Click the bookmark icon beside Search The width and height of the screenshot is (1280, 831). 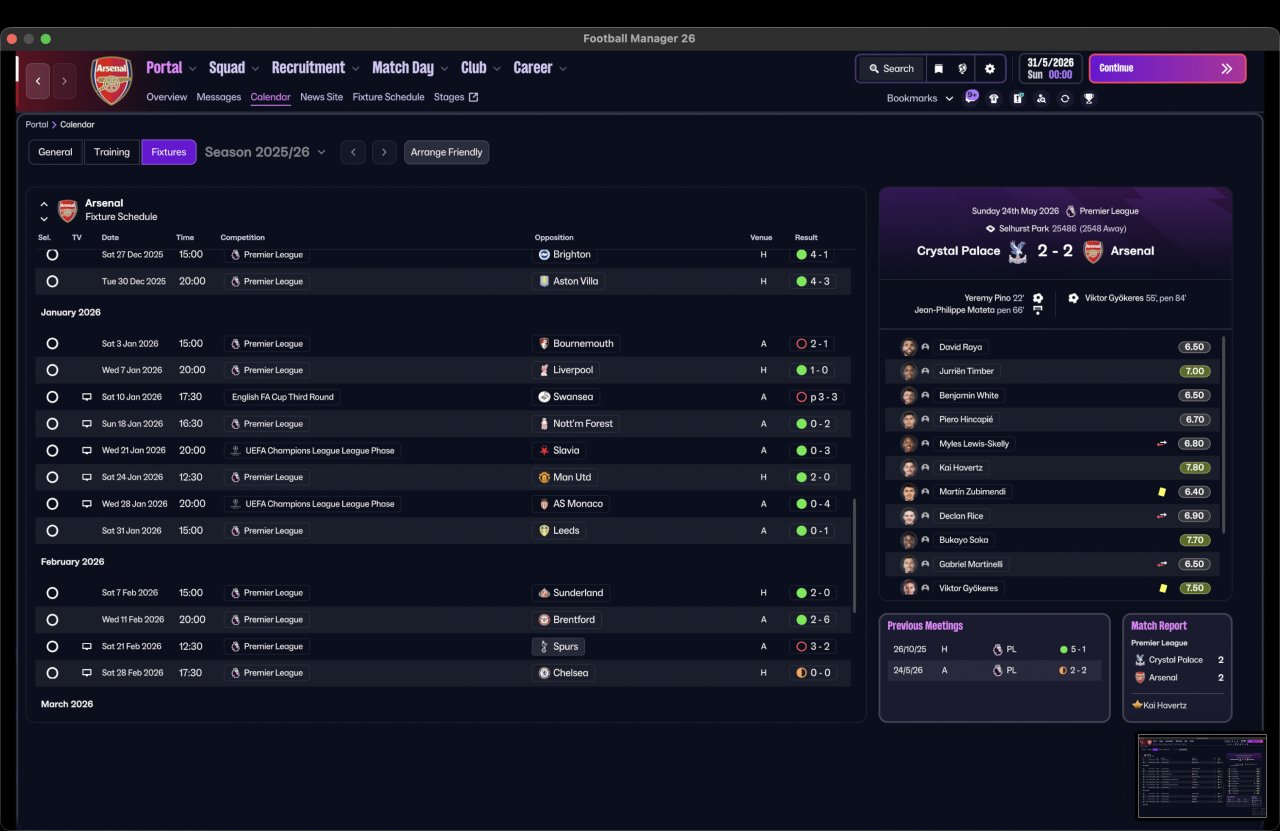(939, 69)
